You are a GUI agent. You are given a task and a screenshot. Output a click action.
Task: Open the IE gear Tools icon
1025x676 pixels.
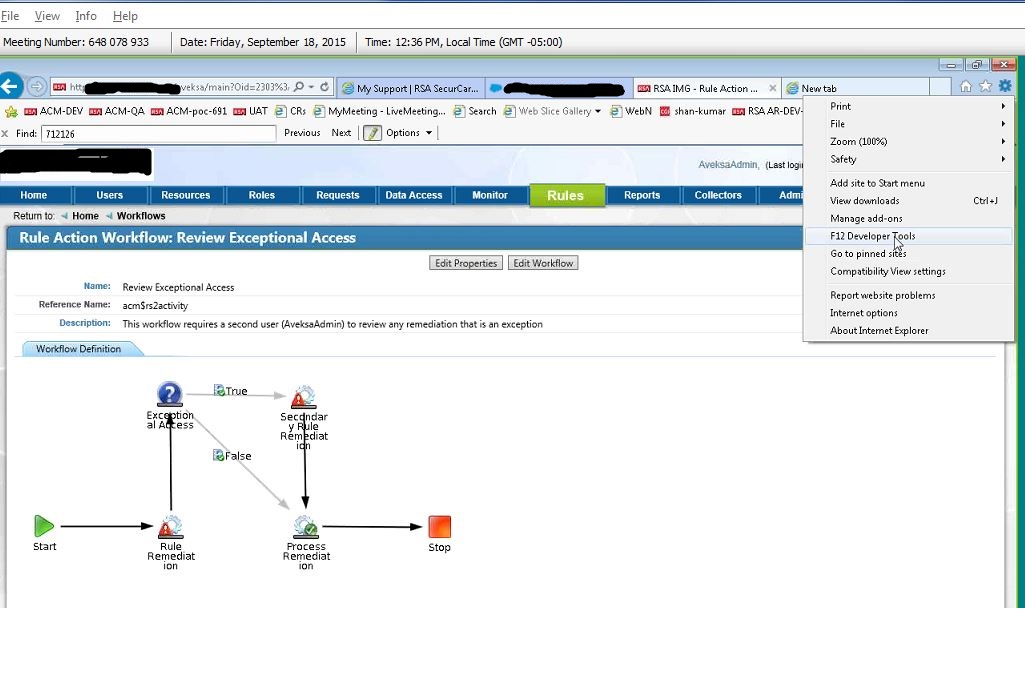[1004, 87]
